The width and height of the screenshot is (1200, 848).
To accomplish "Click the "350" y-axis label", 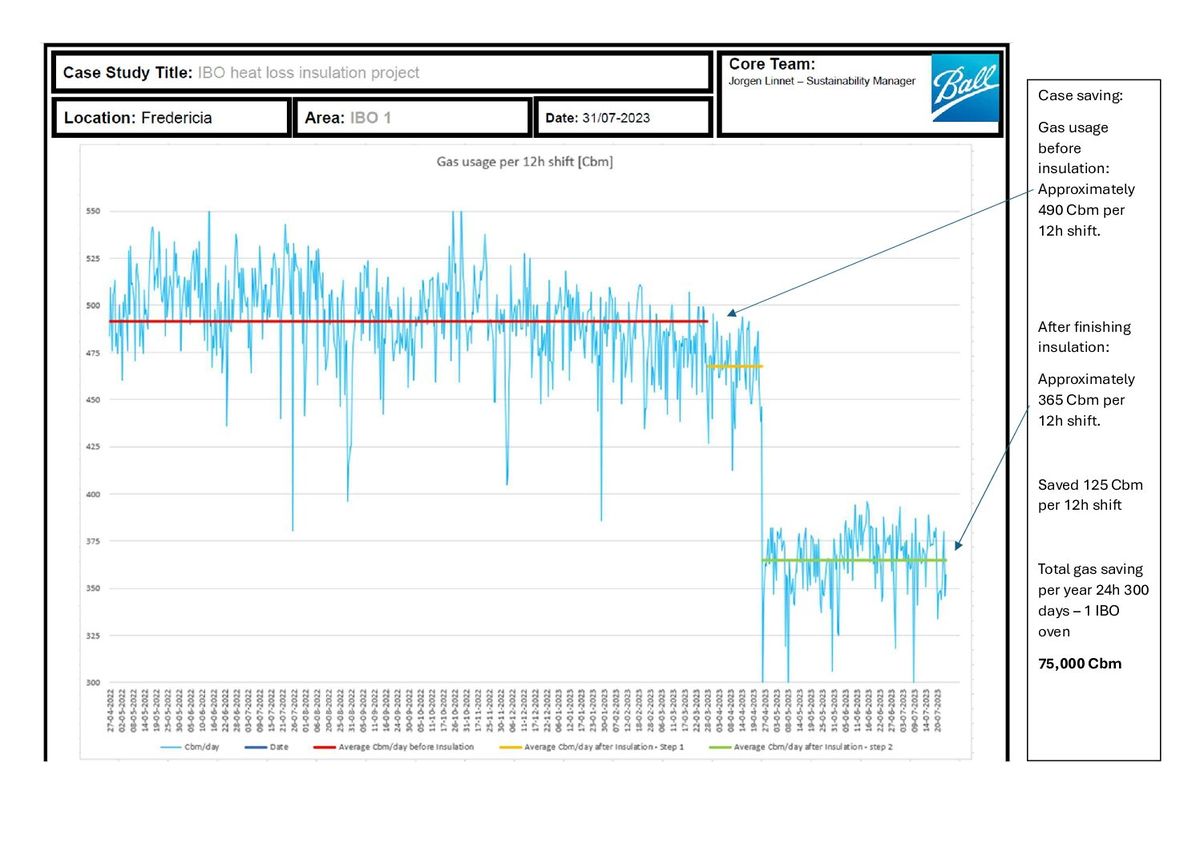I will (91, 588).
